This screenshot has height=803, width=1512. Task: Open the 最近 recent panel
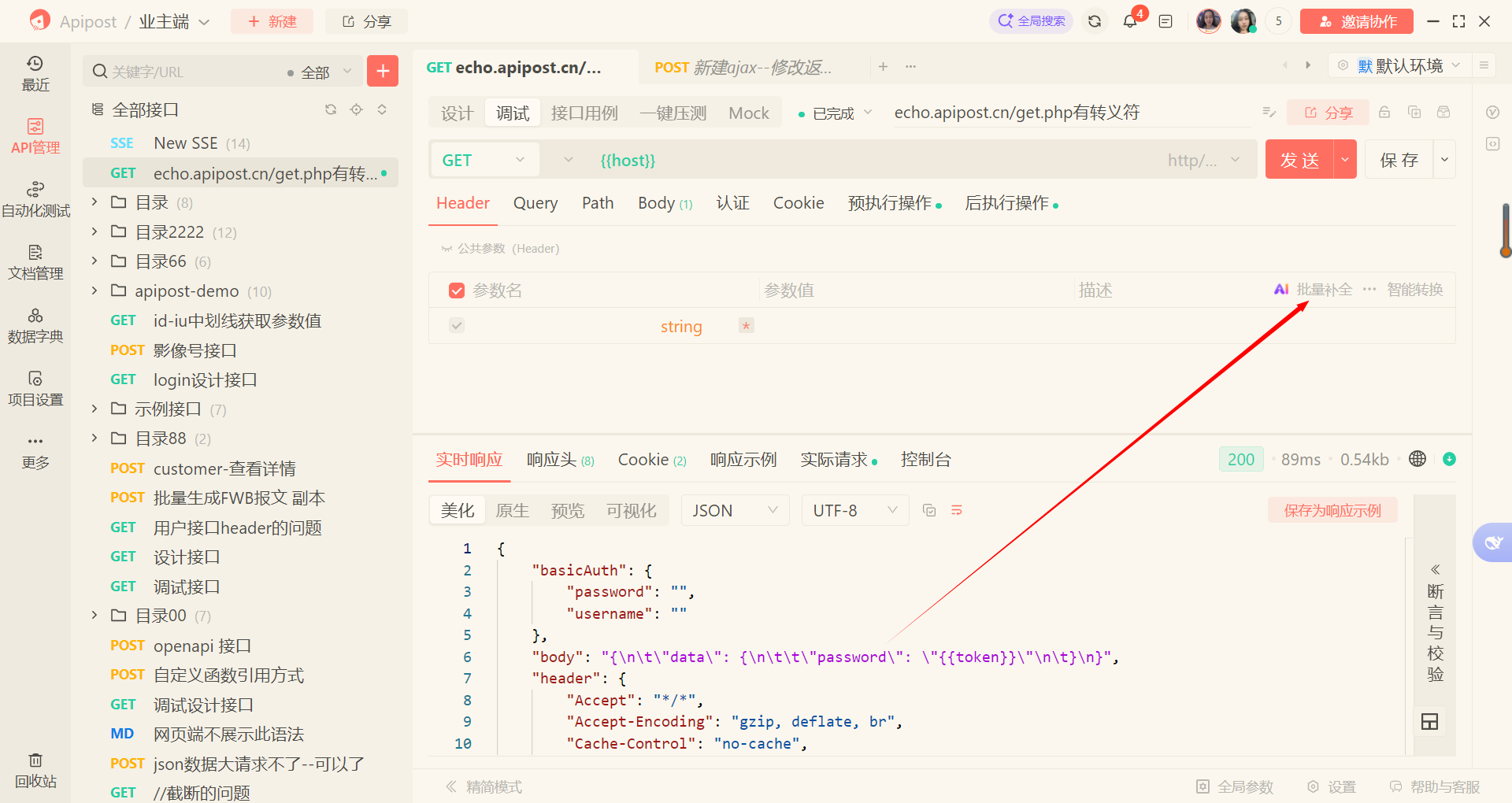click(x=35, y=73)
